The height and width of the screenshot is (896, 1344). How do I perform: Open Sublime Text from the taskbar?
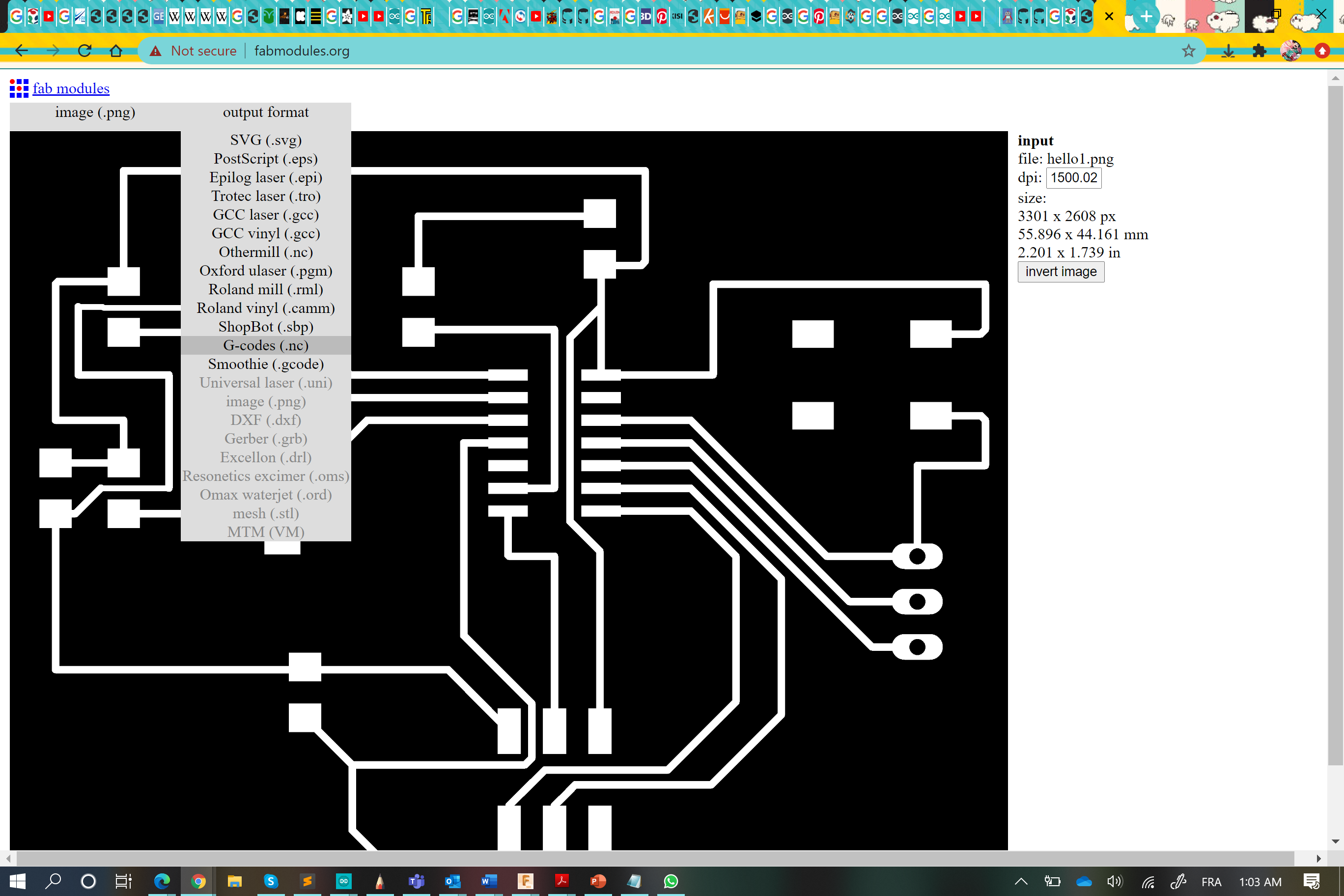308,881
